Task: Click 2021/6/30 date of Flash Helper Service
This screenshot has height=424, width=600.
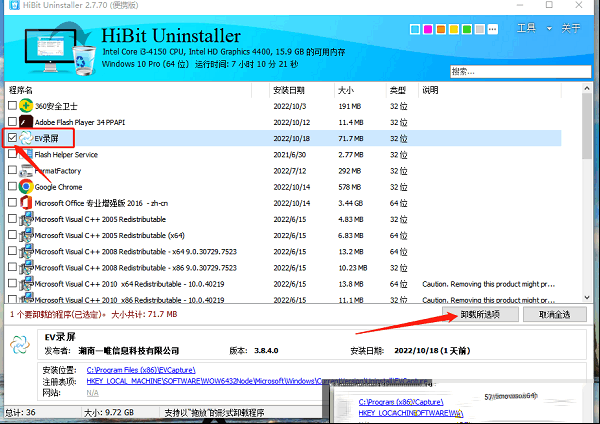Action: [x=290, y=155]
